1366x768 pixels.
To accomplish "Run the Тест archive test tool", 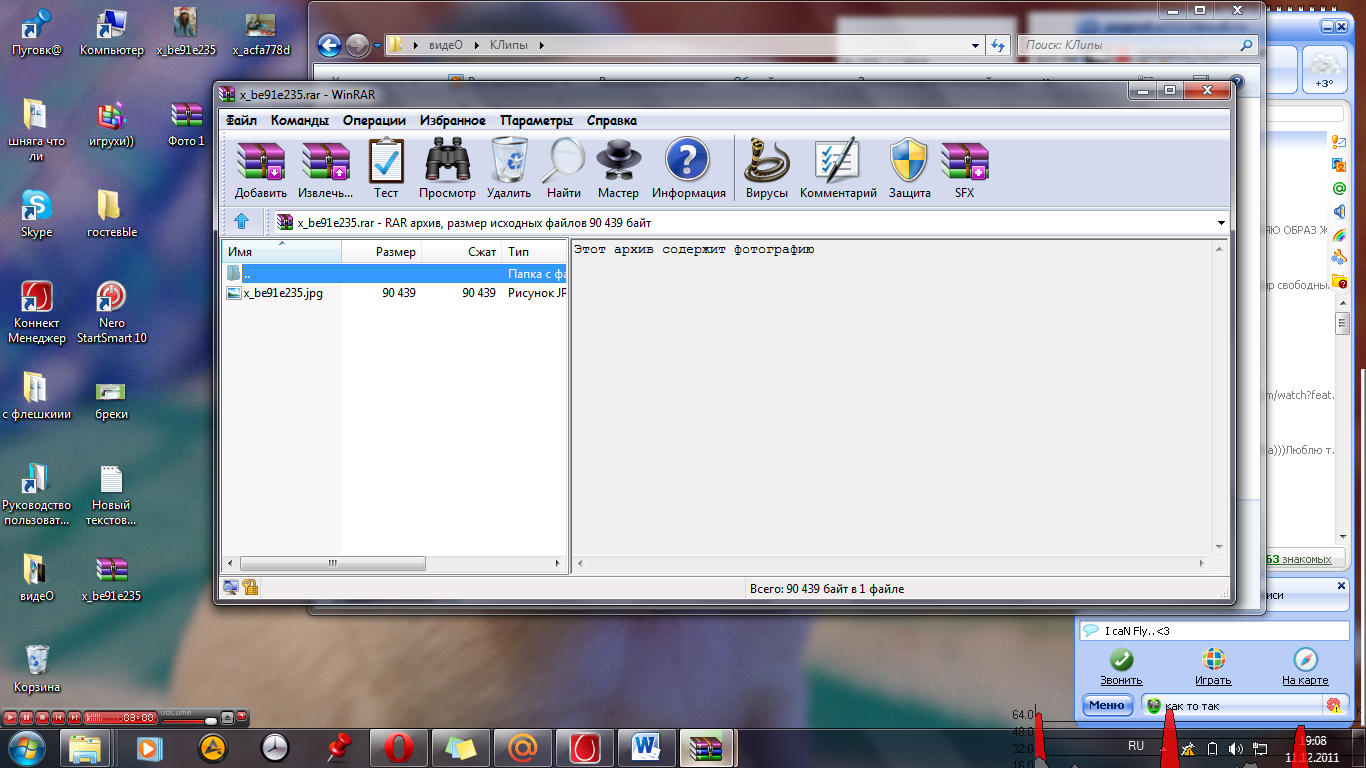I will (x=386, y=168).
